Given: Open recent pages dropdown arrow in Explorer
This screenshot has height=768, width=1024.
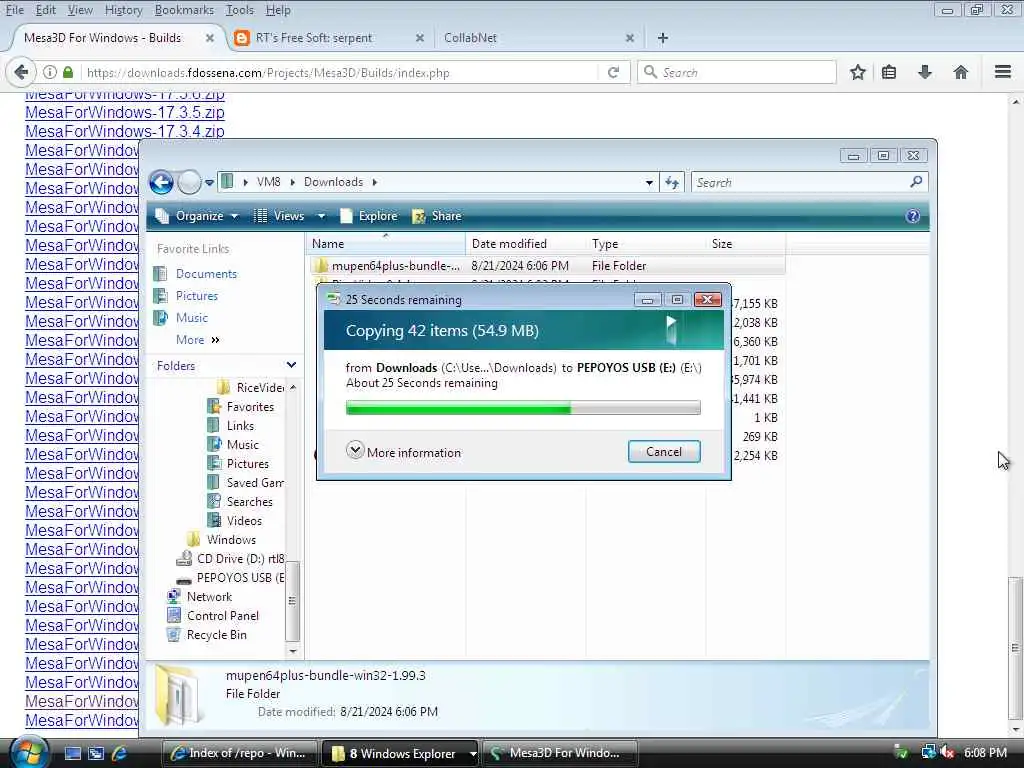Looking at the screenshot, I should 209,183.
